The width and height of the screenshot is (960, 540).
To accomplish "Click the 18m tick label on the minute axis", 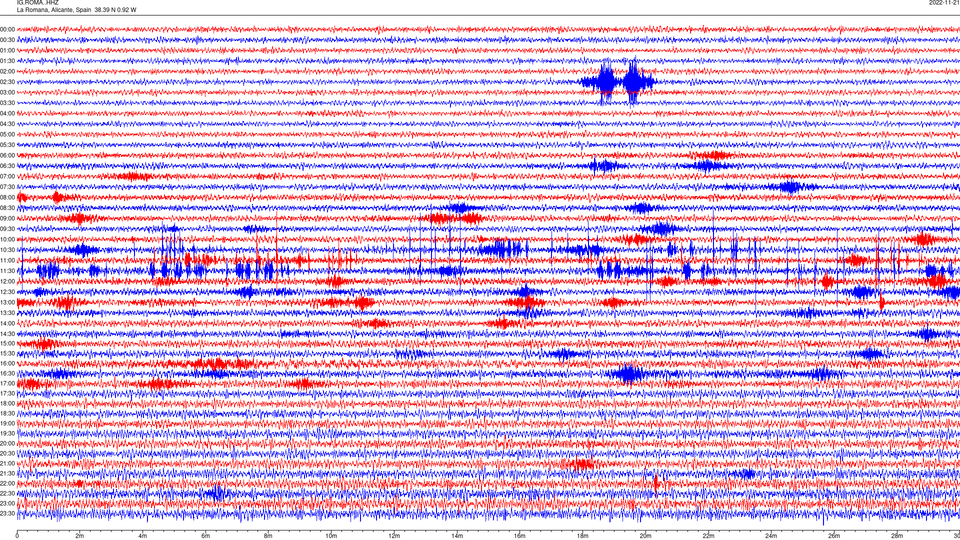I will [x=582, y=536].
